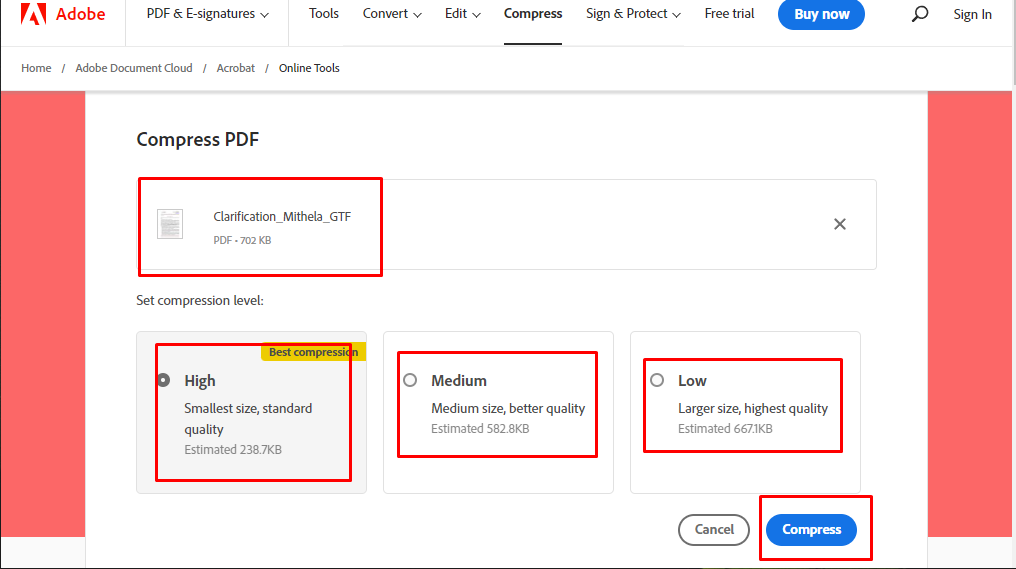Click the blue Compress button
1016x569 pixels.
tap(811, 529)
